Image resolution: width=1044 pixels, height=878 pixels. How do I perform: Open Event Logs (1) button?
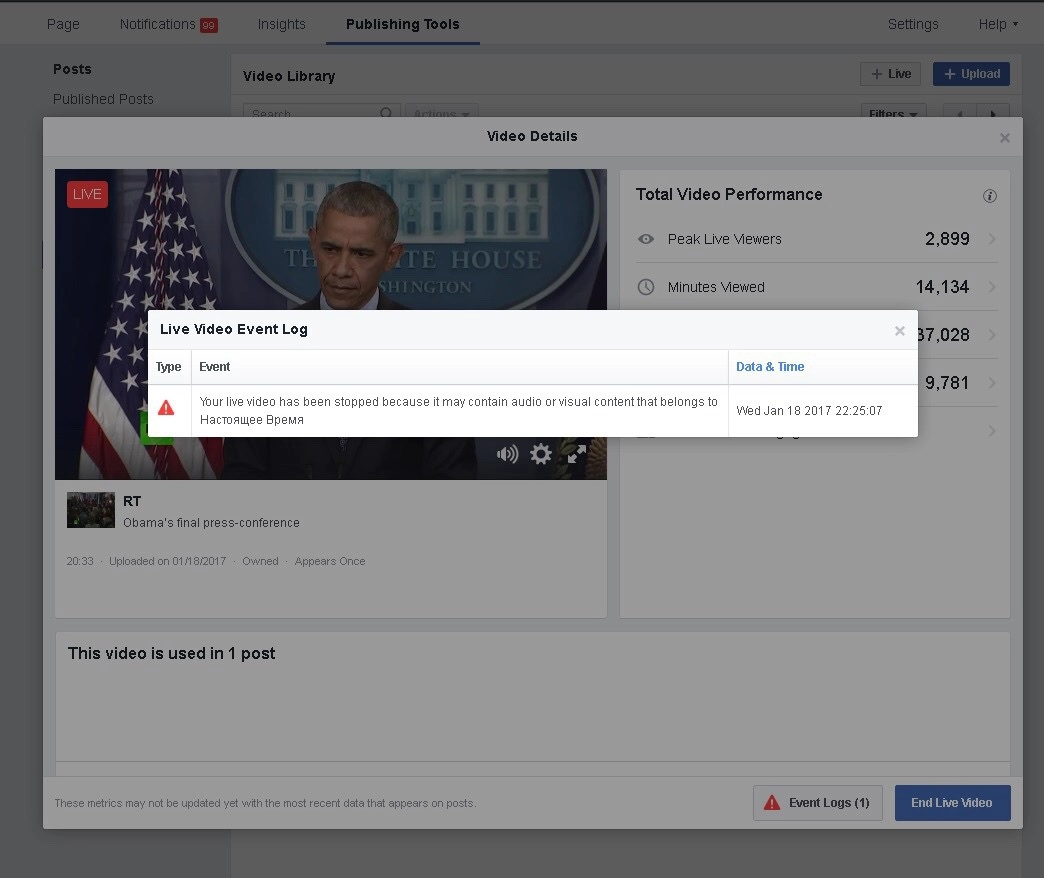point(817,802)
